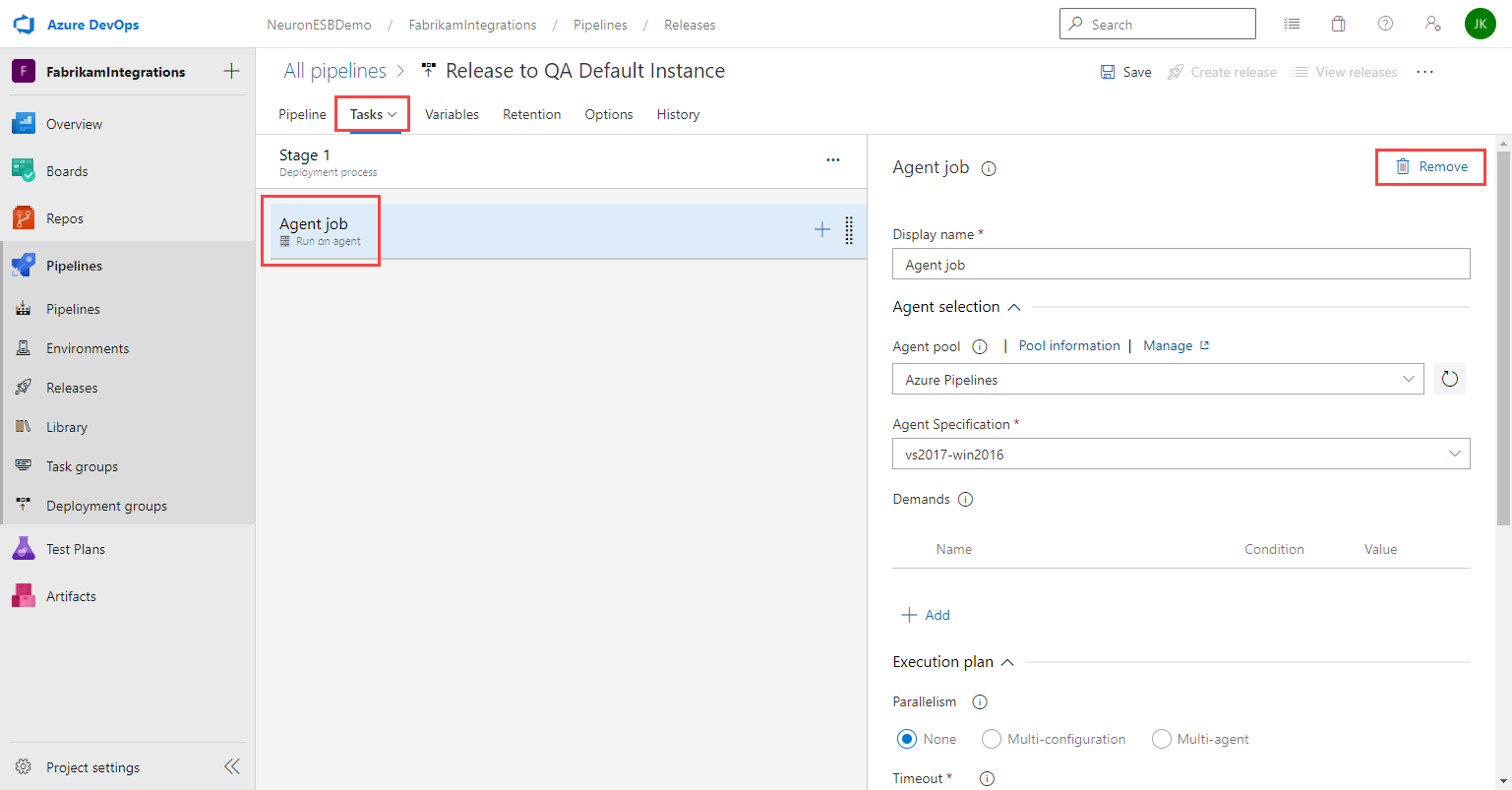
Task: Switch to Pipeline tab
Action: click(x=302, y=114)
